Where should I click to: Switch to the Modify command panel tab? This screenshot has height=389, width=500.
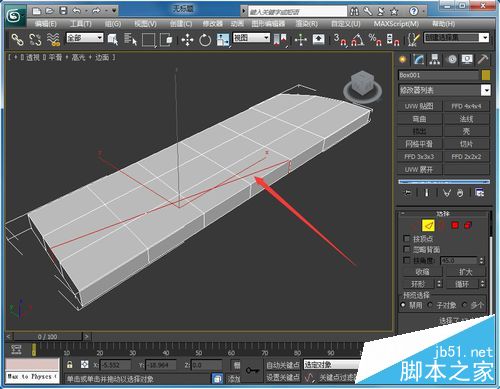(x=419, y=59)
